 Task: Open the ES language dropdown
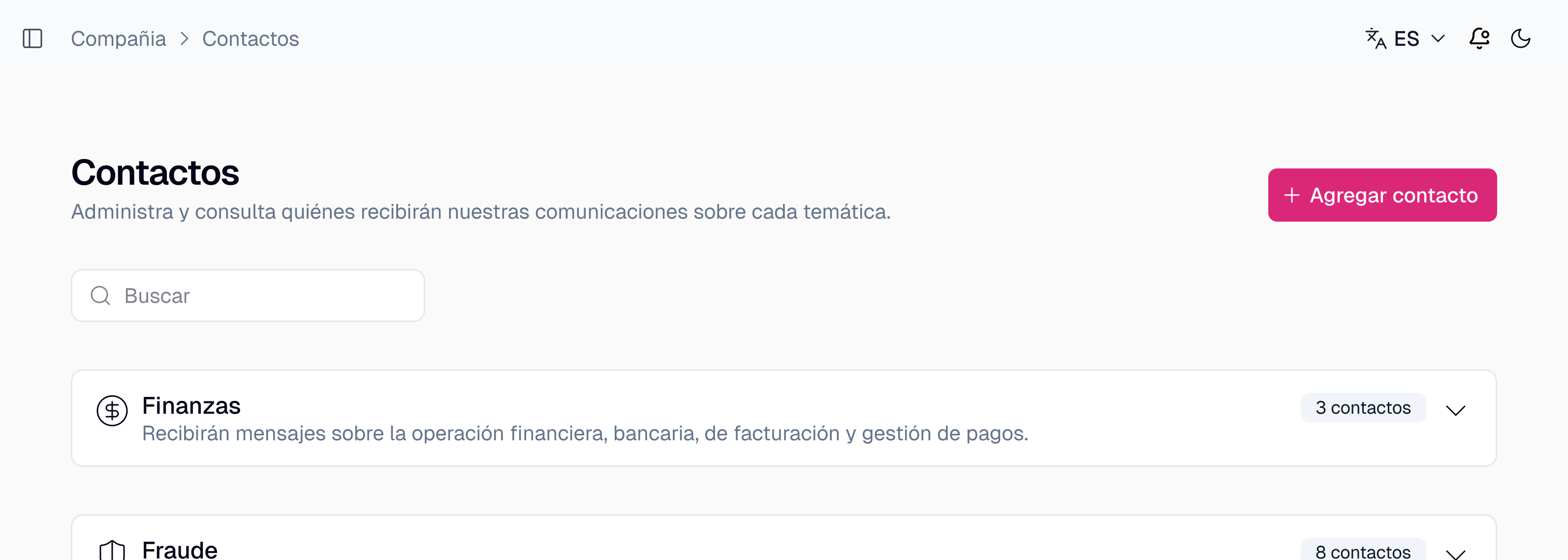click(1439, 38)
